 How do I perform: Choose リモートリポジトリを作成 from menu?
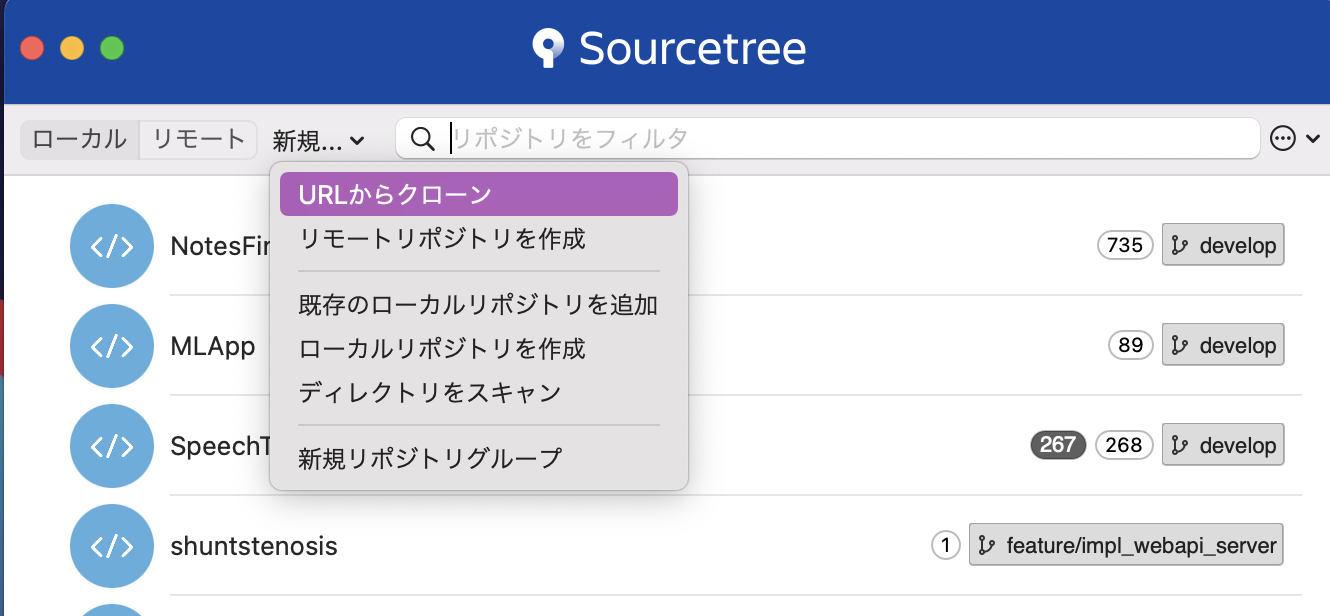coord(441,239)
